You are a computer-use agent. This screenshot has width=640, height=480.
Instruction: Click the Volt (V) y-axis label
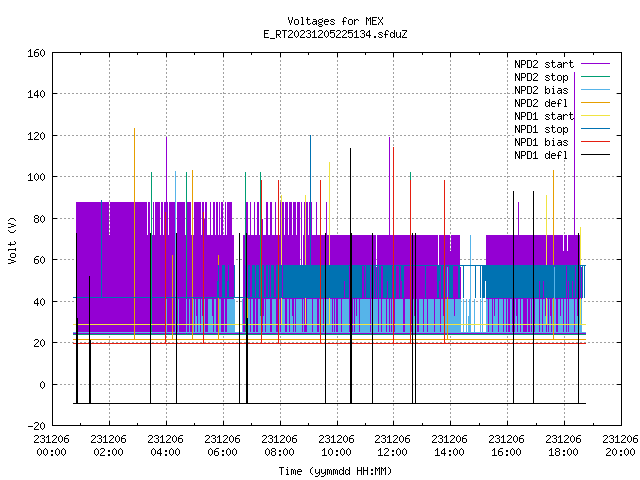pyautogui.click(x=13, y=240)
